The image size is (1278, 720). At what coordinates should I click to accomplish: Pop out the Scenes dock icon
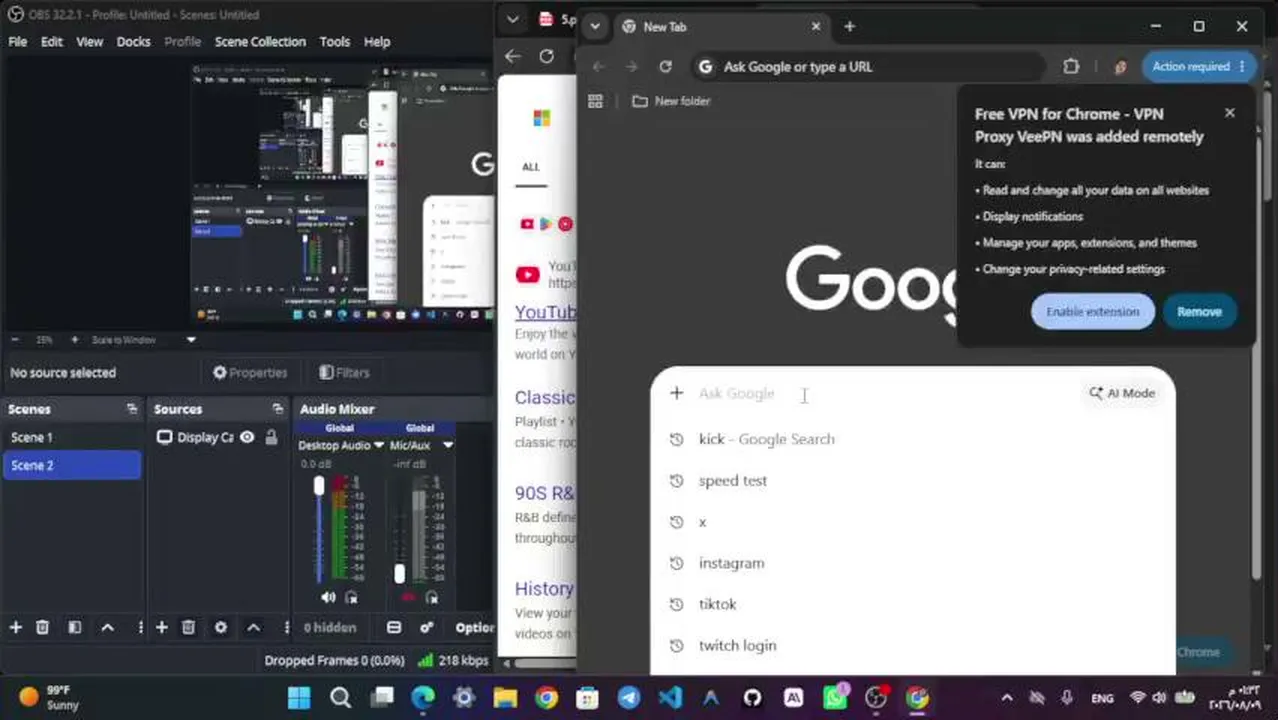tap(132, 409)
